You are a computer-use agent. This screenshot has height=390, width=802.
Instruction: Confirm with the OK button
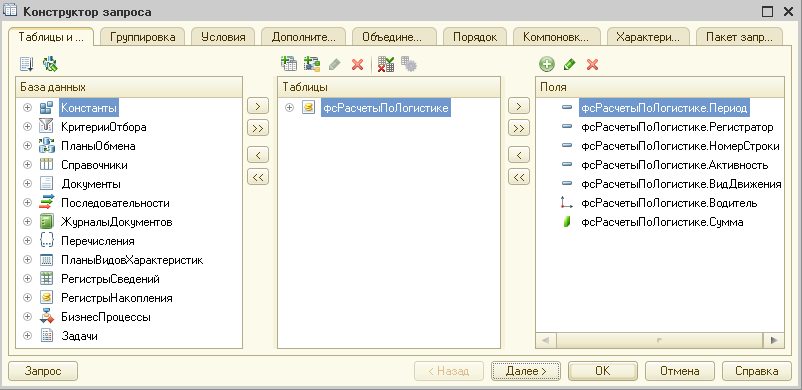coord(603,371)
